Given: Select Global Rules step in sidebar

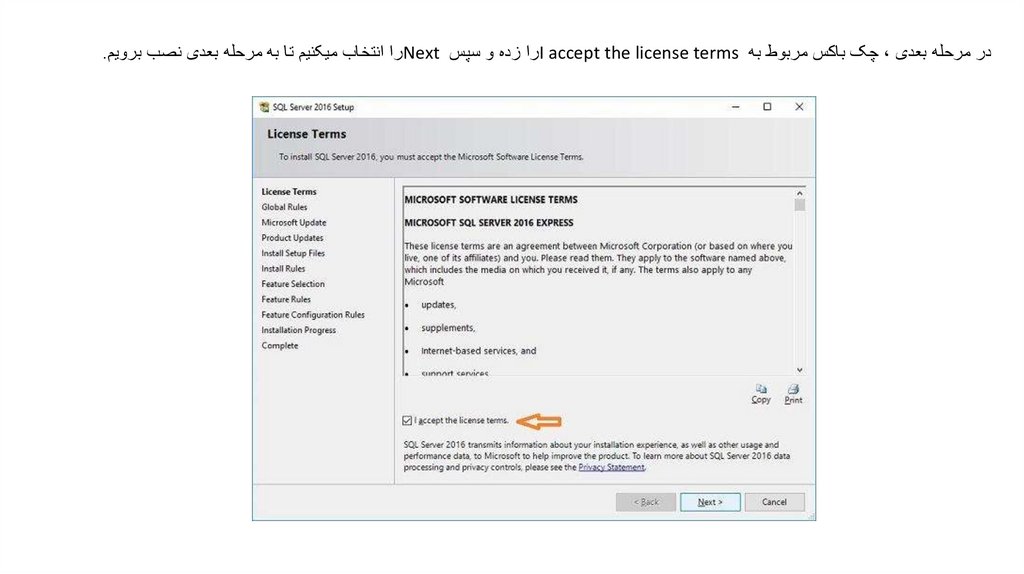Looking at the screenshot, I should click(x=285, y=207).
